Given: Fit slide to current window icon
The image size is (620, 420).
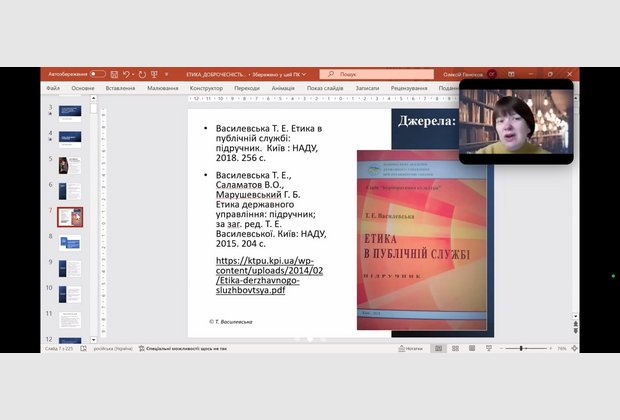Looking at the screenshot, I should pyautogui.click(x=575, y=348).
